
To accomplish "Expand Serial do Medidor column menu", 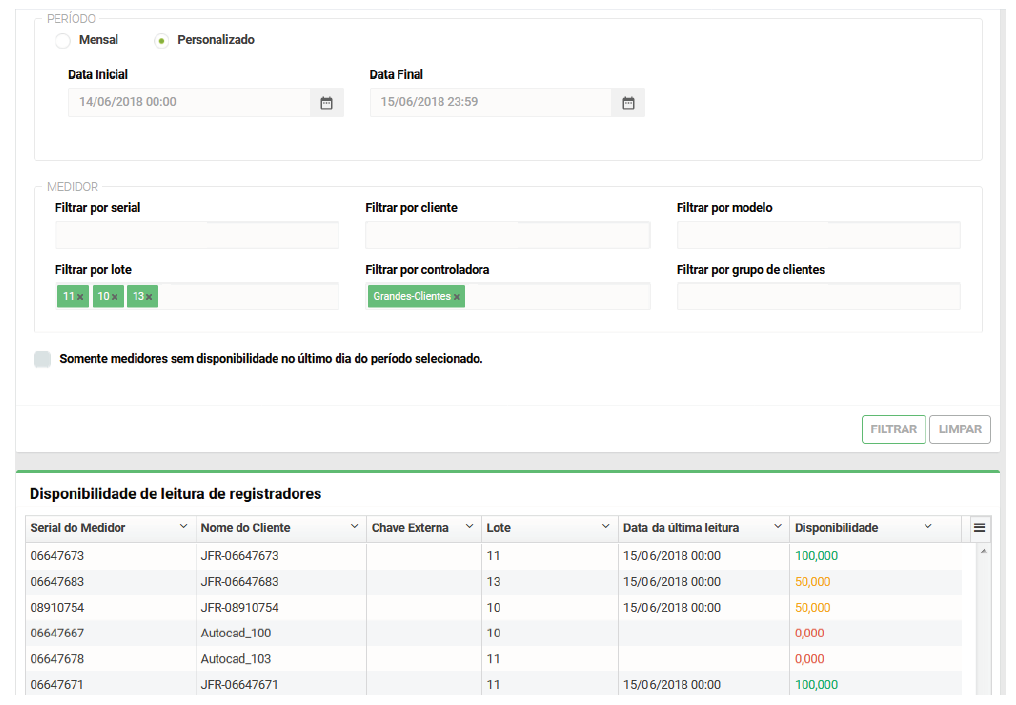I will click(183, 527).
